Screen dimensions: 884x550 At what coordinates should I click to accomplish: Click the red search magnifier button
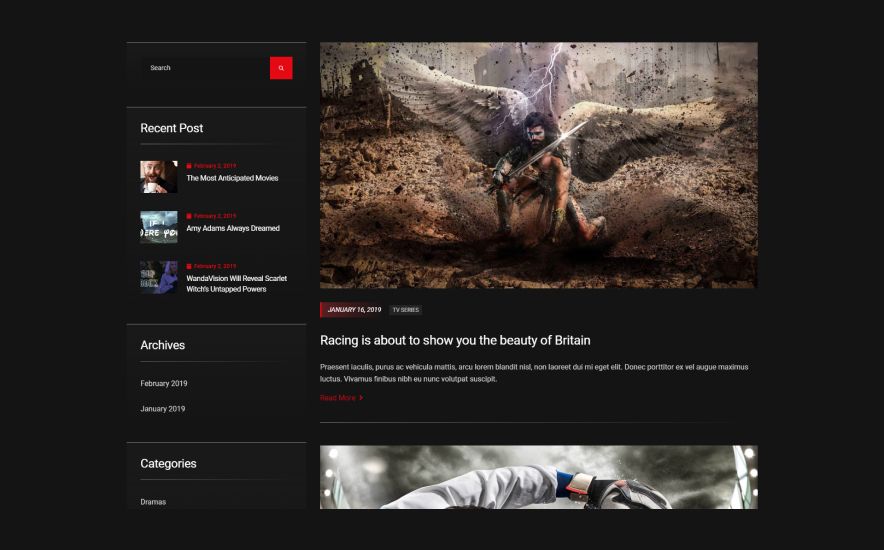(281, 68)
